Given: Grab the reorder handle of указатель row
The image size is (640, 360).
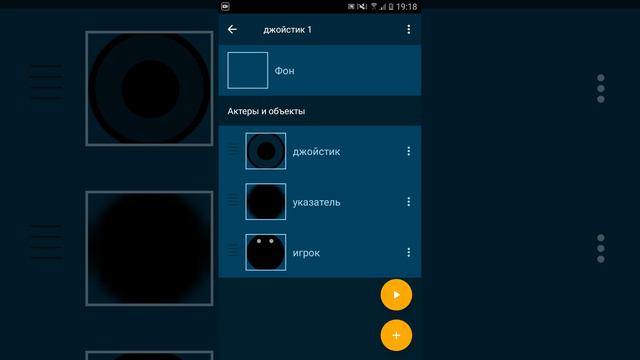Looking at the screenshot, I should [233, 200].
